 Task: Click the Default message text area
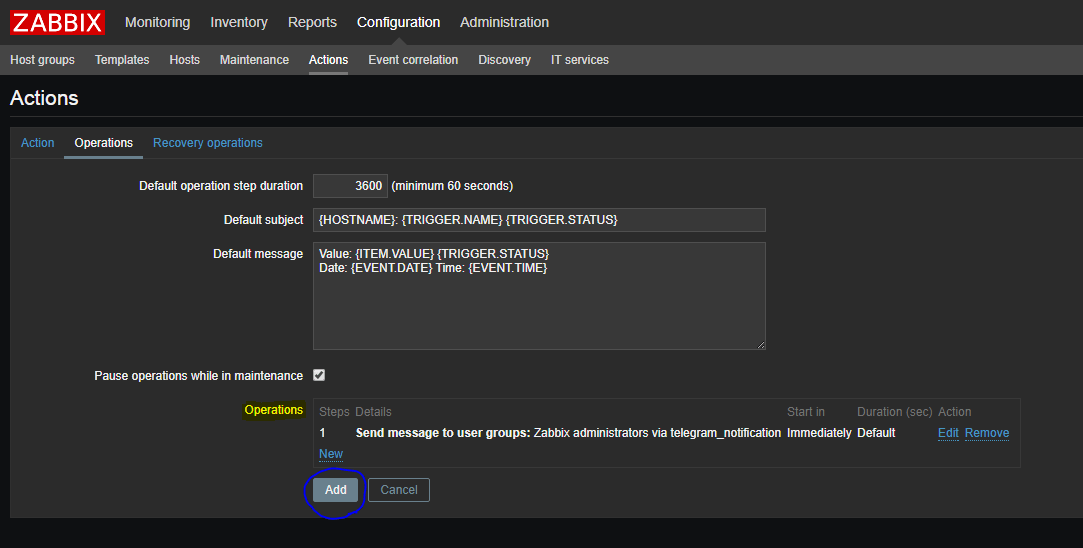(539, 296)
